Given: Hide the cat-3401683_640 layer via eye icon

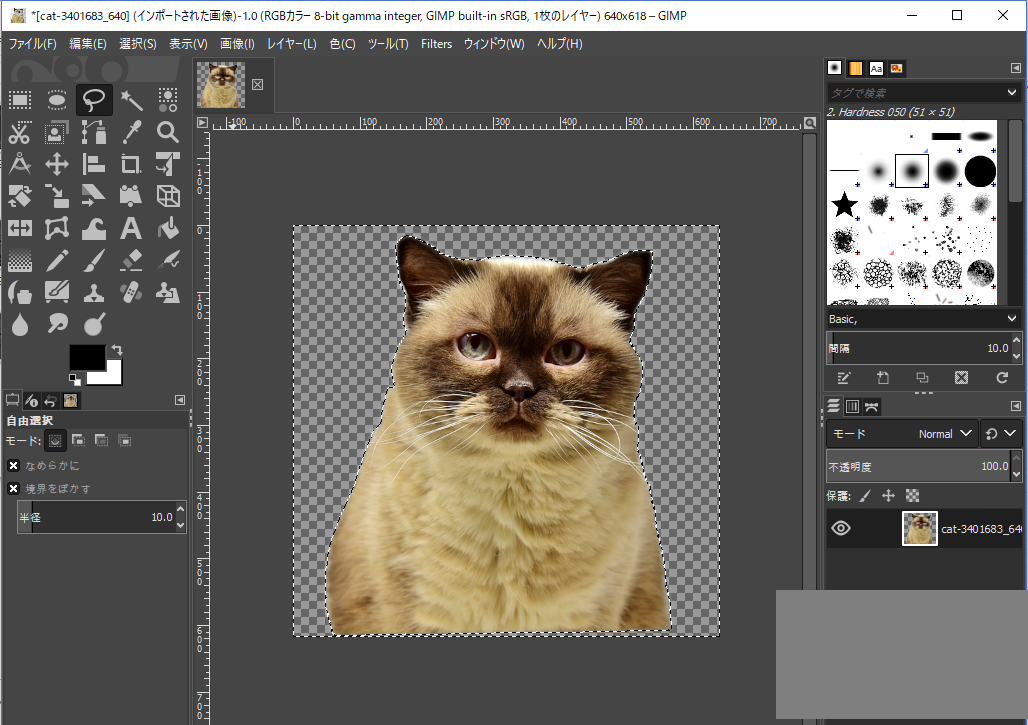Looking at the screenshot, I should (x=841, y=528).
